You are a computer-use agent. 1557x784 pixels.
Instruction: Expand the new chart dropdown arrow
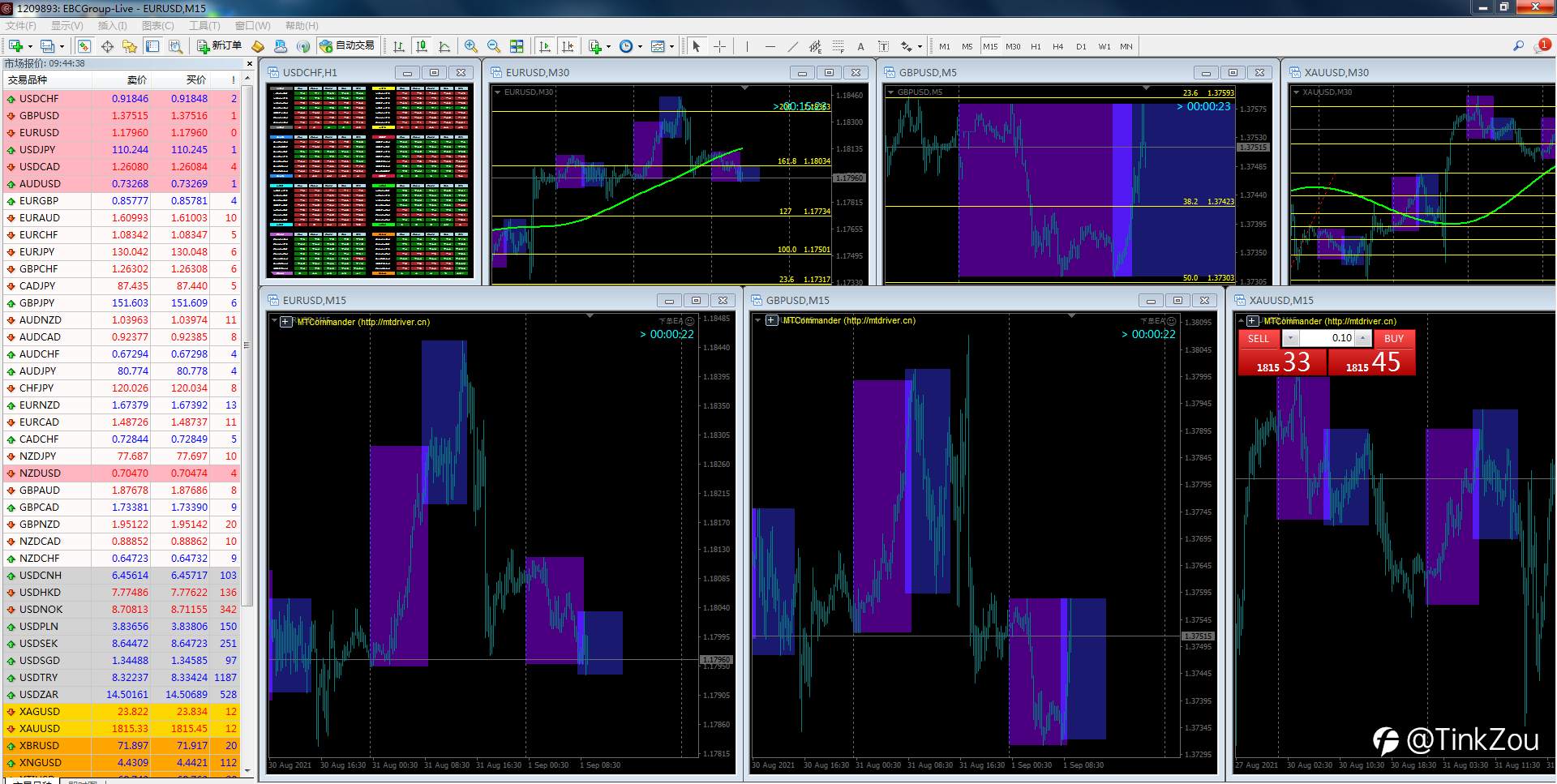point(30,46)
